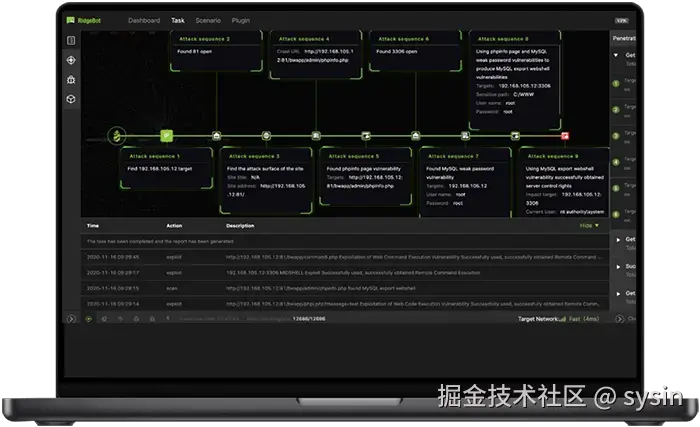Select the bright green IP node on timeline

(x=167, y=135)
